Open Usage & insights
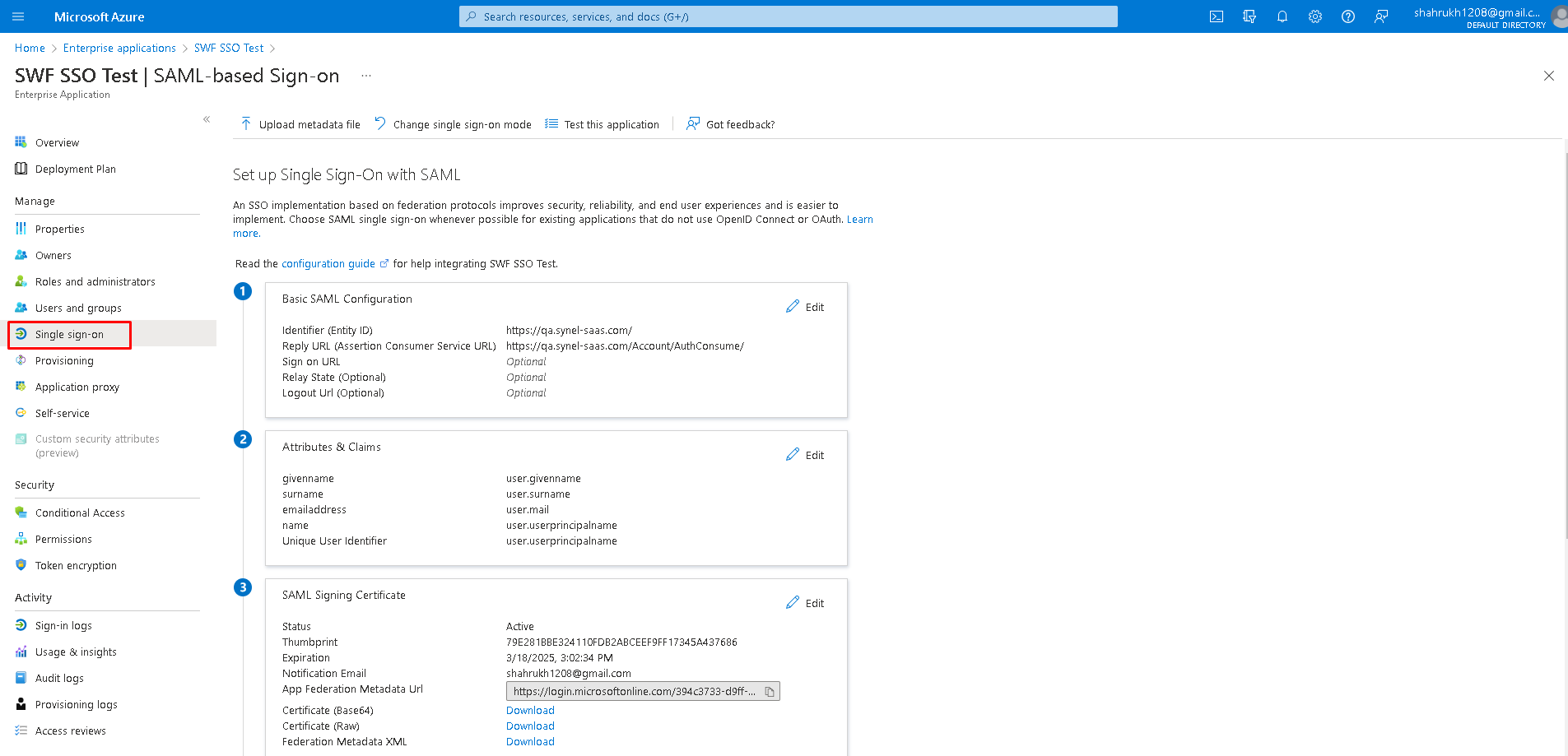This screenshot has height=756, width=1568. tap(76, 652)
